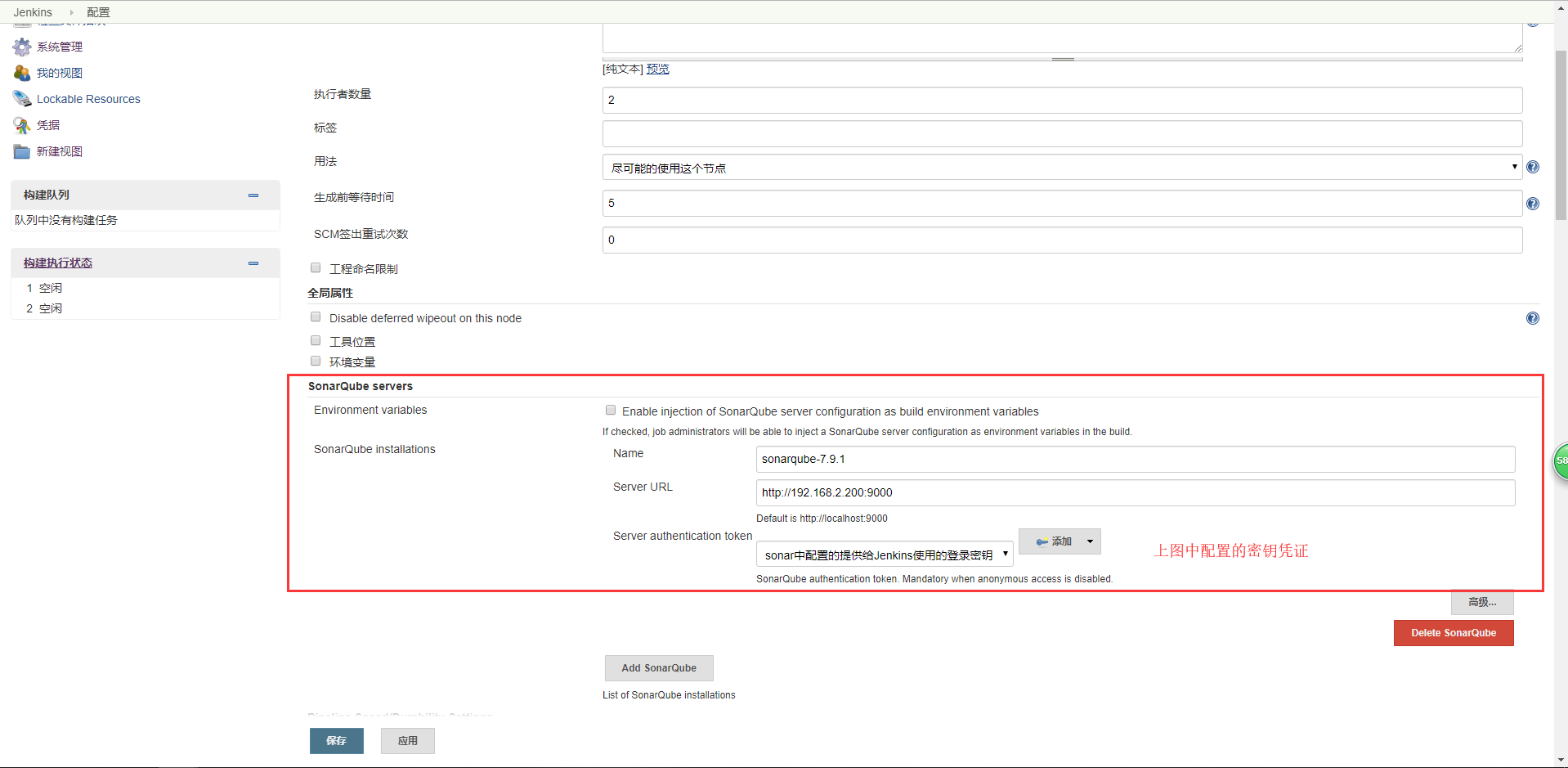The height and width of the screenshot is (768, 1568).
Task: Open 构建执行状态 link
Action: pos(58,263)
